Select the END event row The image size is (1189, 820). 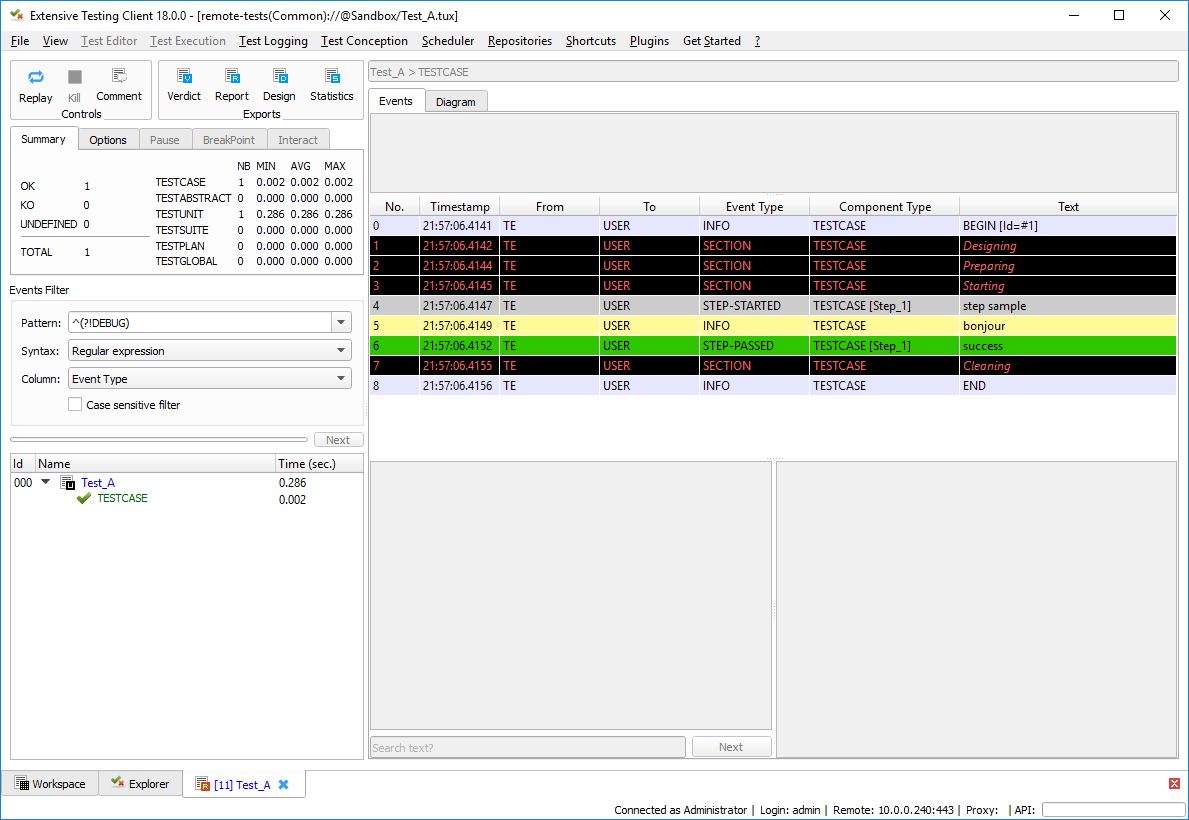point(773,385)
